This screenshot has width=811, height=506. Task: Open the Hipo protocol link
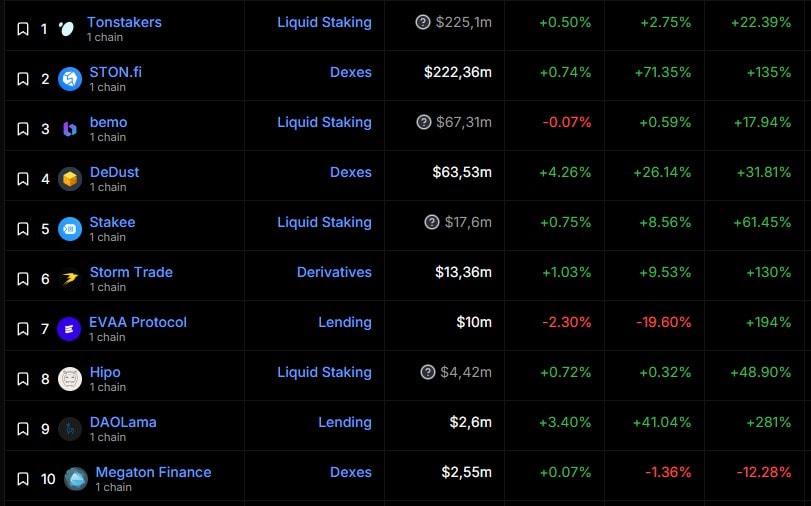[105, 372]
